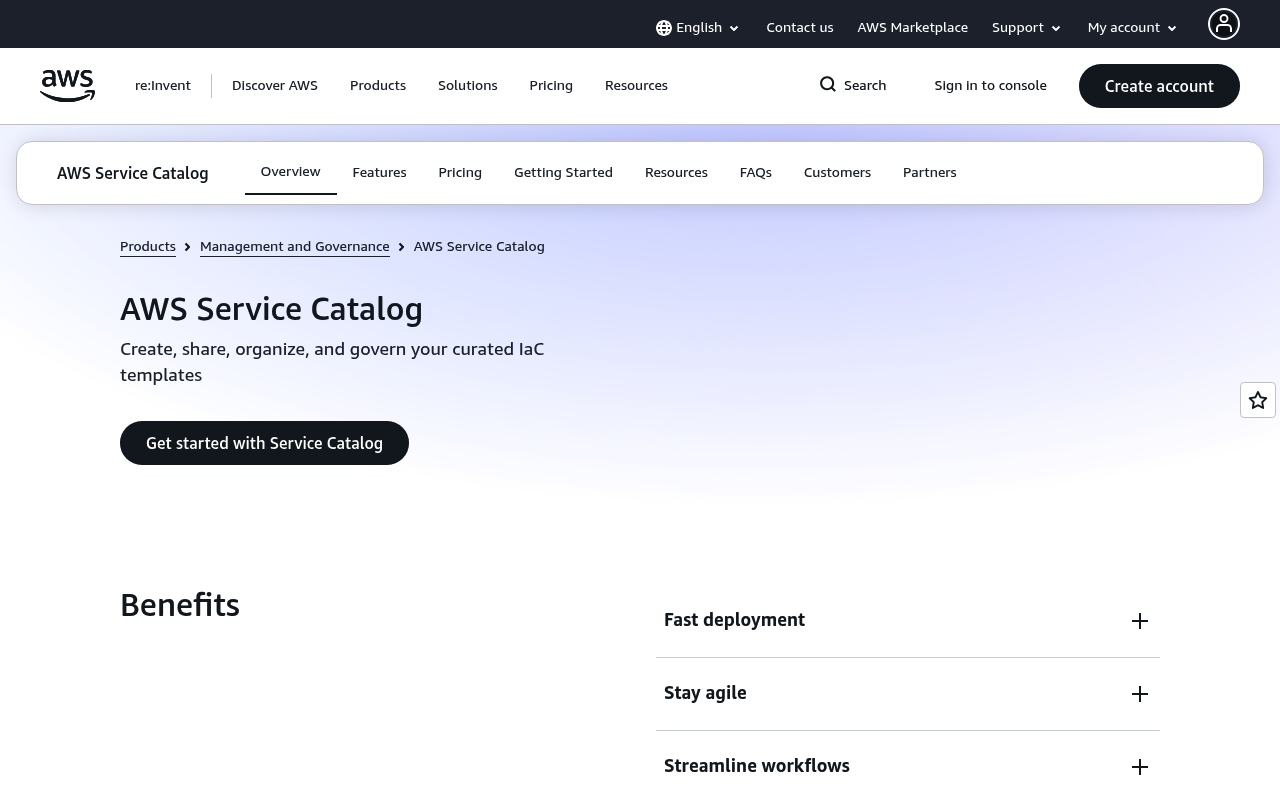The width and height of the screenshot is (1280, 800).
Task: Expand Streamline workflows with plus icon
Action: click(1140, 767)
